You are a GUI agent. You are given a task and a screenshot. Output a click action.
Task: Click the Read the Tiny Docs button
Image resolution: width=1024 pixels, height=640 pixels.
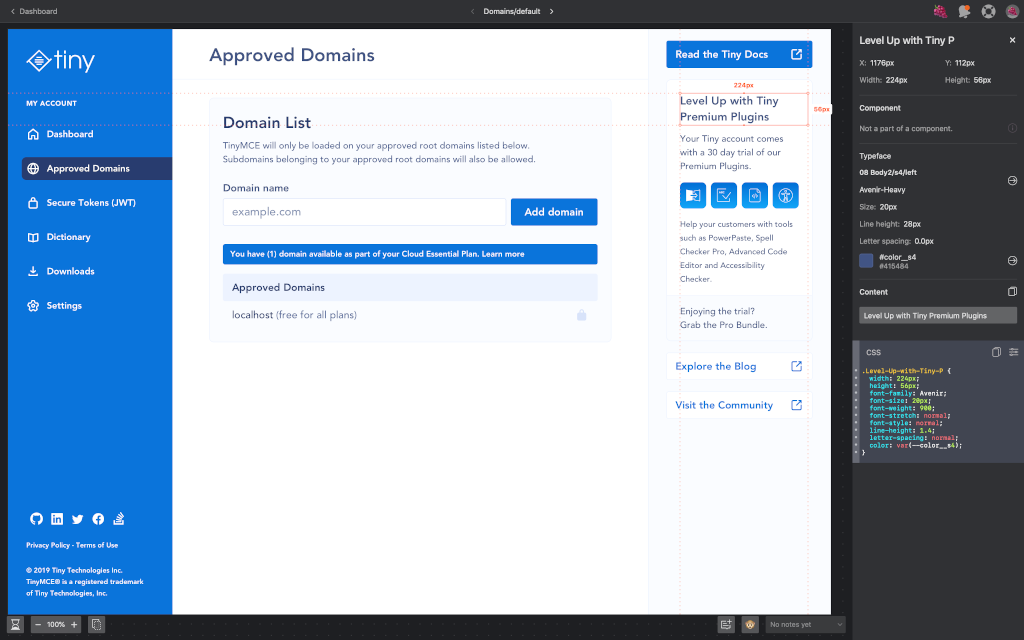739,54
